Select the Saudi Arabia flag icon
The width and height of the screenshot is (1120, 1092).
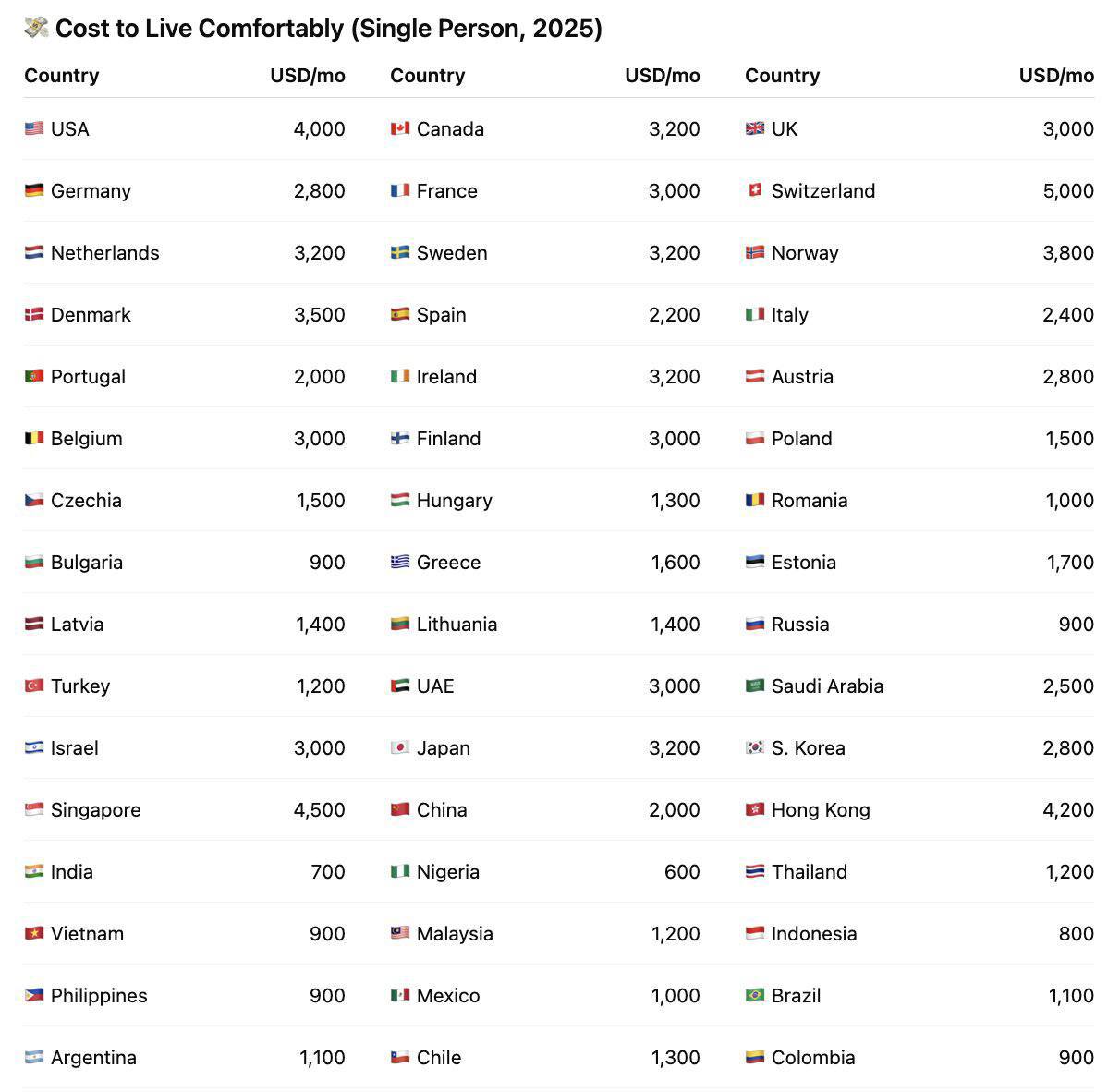tap(755, 686)
